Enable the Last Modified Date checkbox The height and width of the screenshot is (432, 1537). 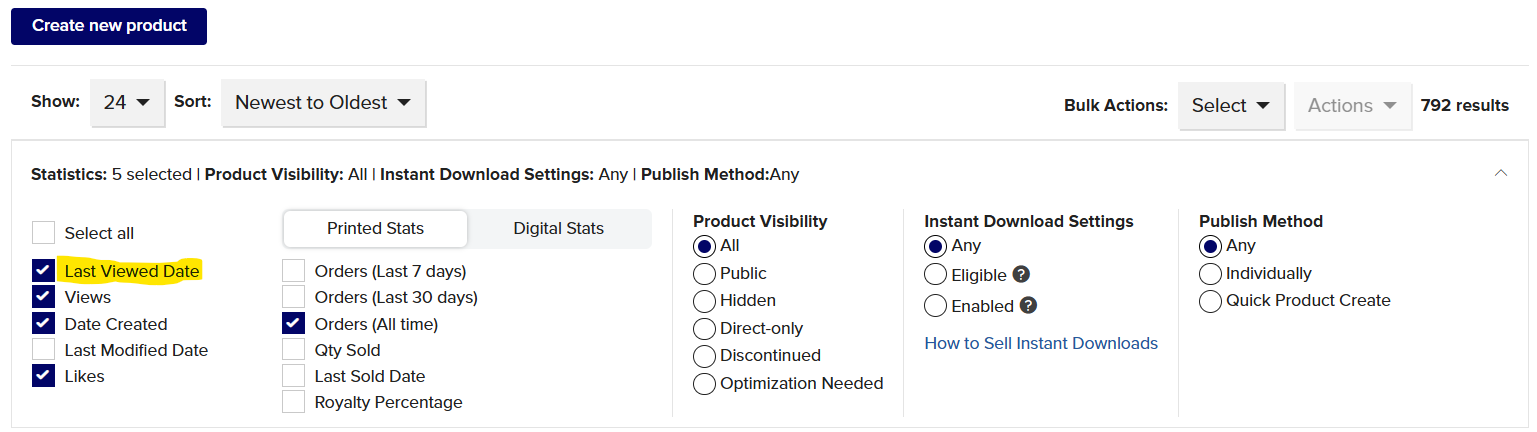(43, 350)
